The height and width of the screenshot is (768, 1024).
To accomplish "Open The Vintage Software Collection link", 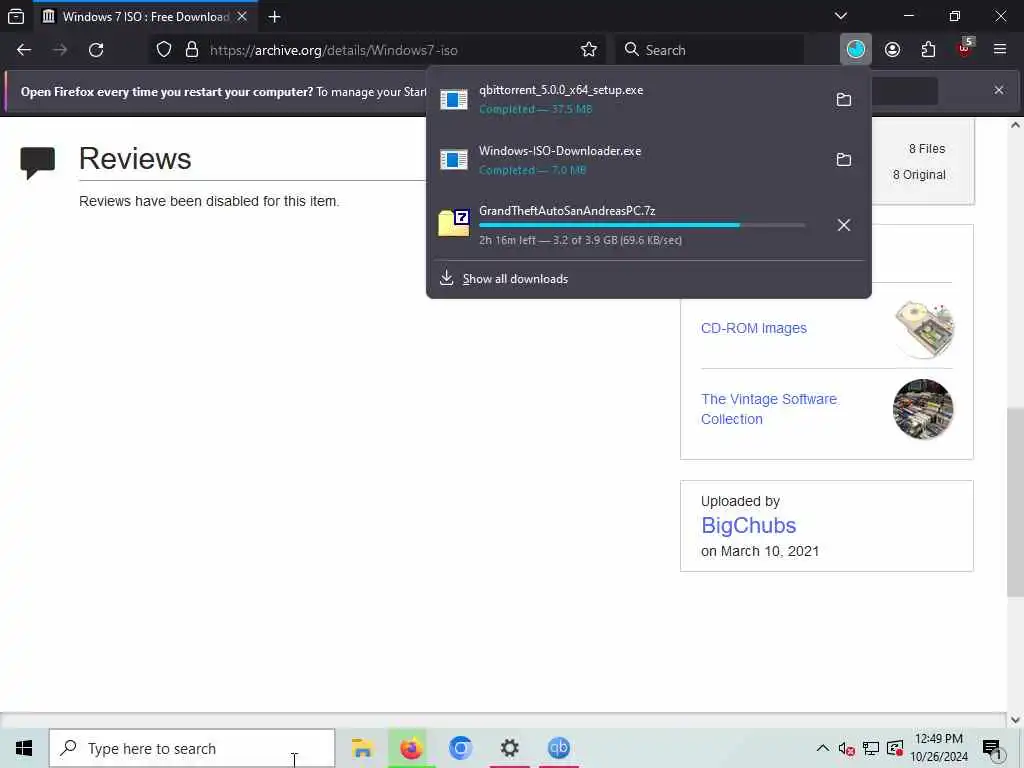I will pyautogui.click(x=769, y=409).
